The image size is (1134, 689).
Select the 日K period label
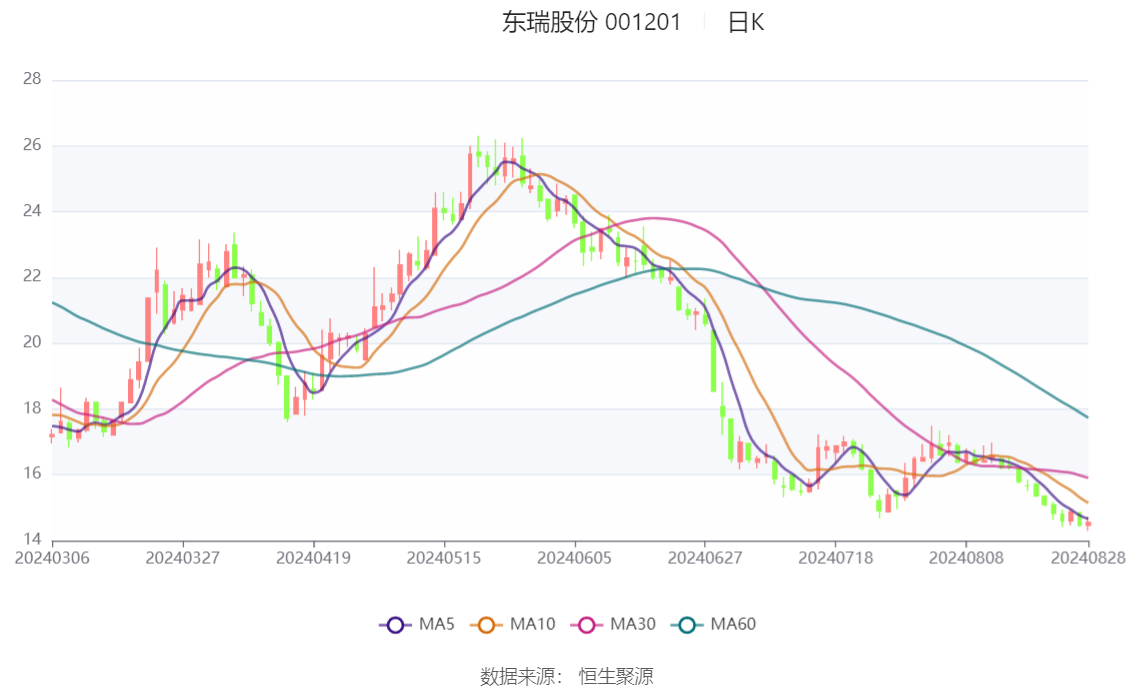click(x=746, y=22)
